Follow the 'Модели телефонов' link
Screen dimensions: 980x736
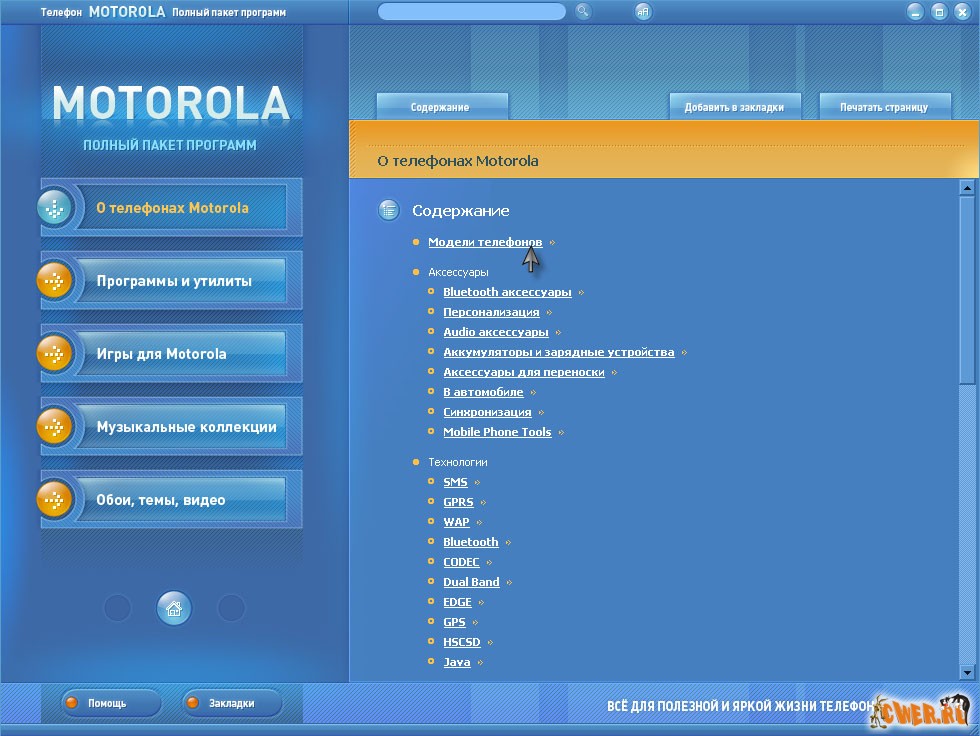tap(485, 242)
